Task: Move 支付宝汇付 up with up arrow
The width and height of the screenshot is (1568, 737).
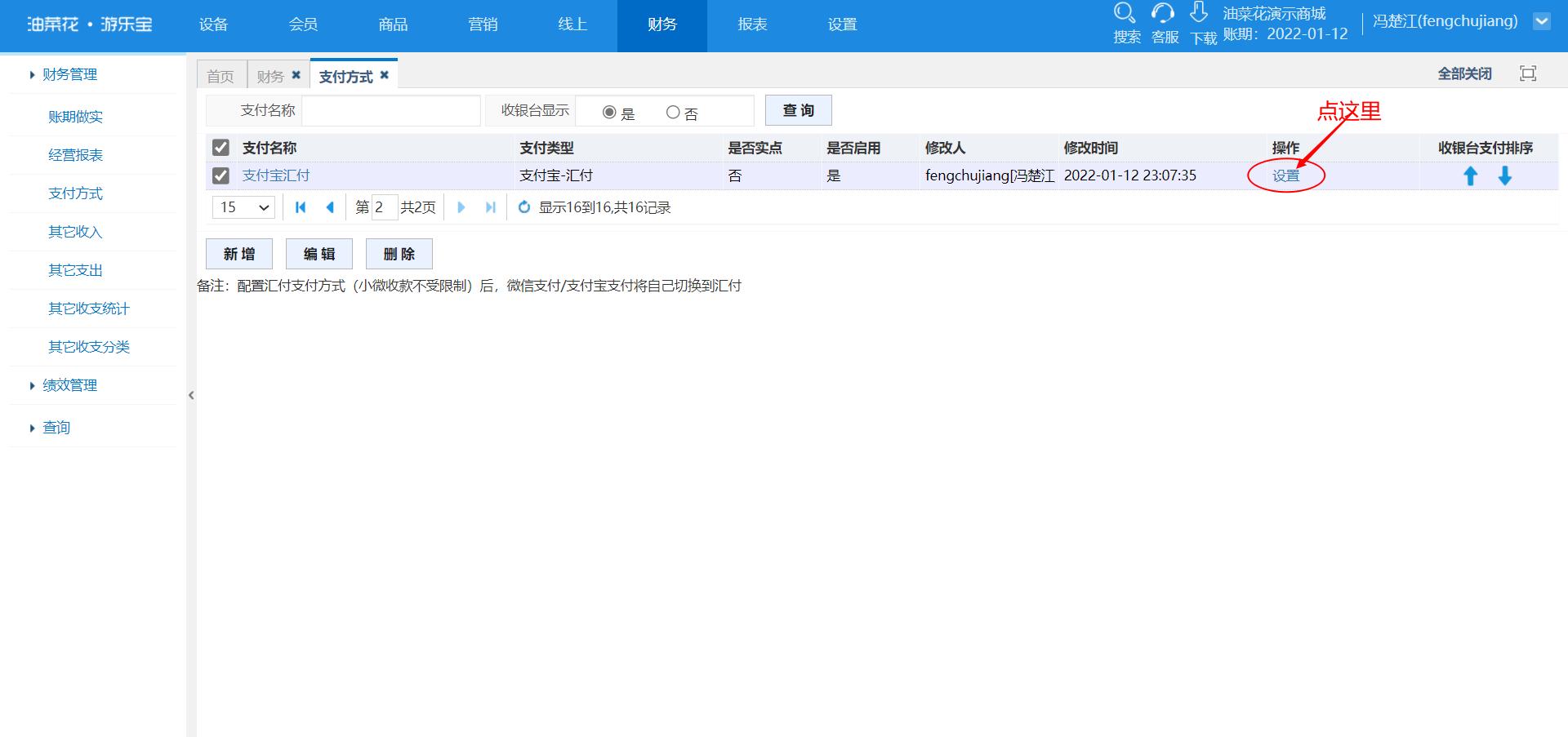Action: coord(1470,175)
